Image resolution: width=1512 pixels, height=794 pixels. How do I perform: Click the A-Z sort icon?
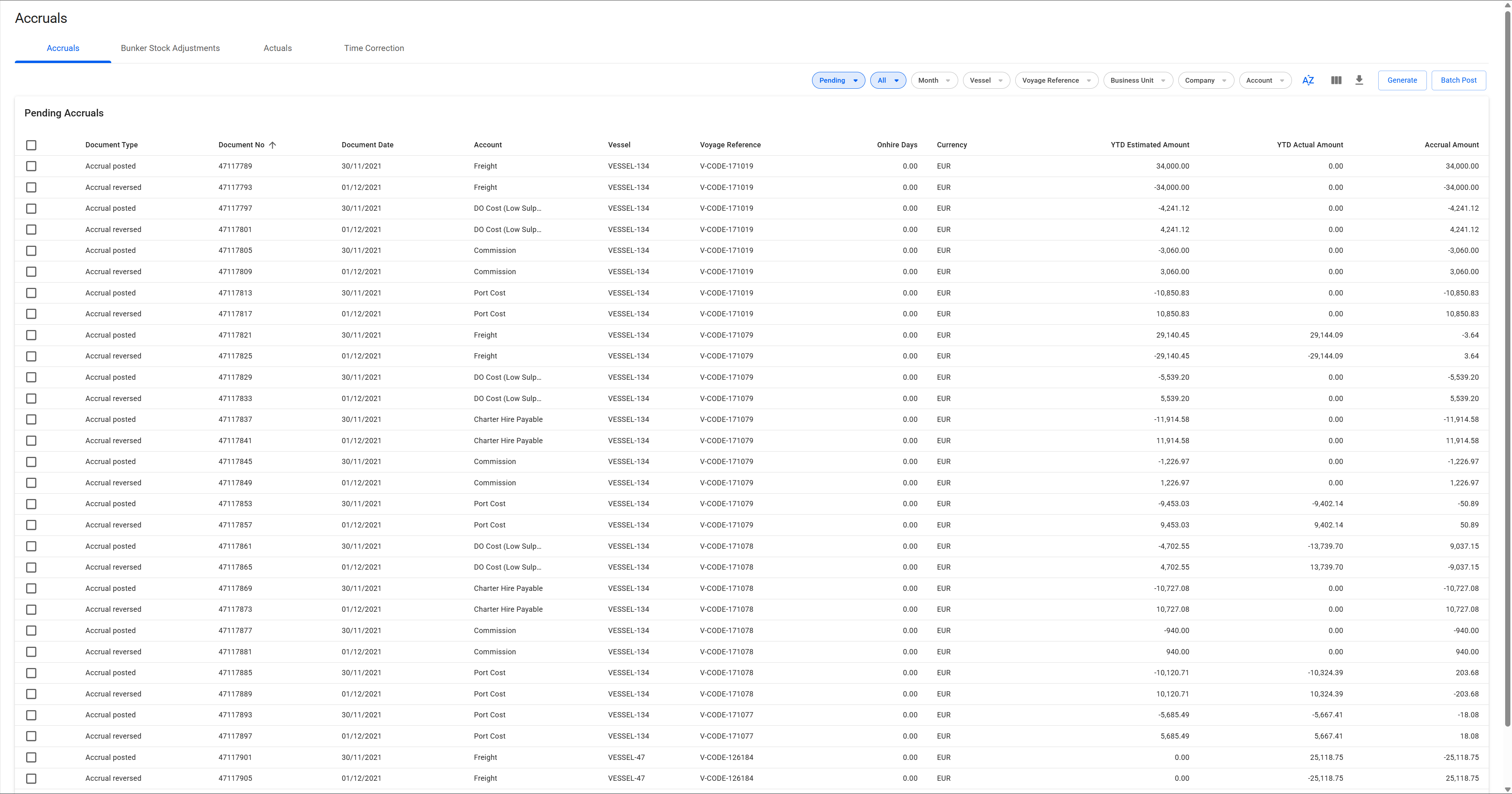point(1308,80)
